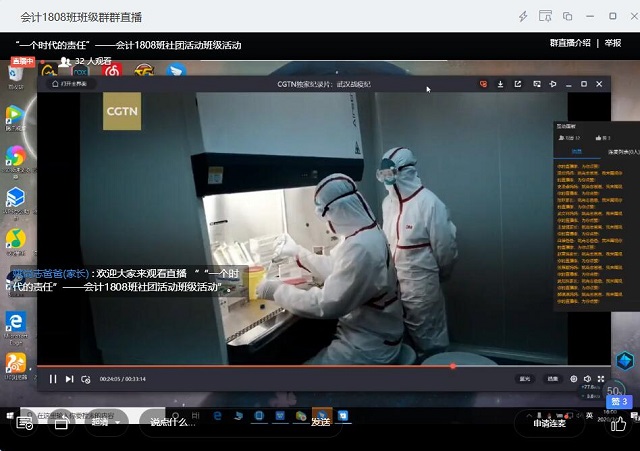Click the red heart icon in player title bar

tap(483, 84)
